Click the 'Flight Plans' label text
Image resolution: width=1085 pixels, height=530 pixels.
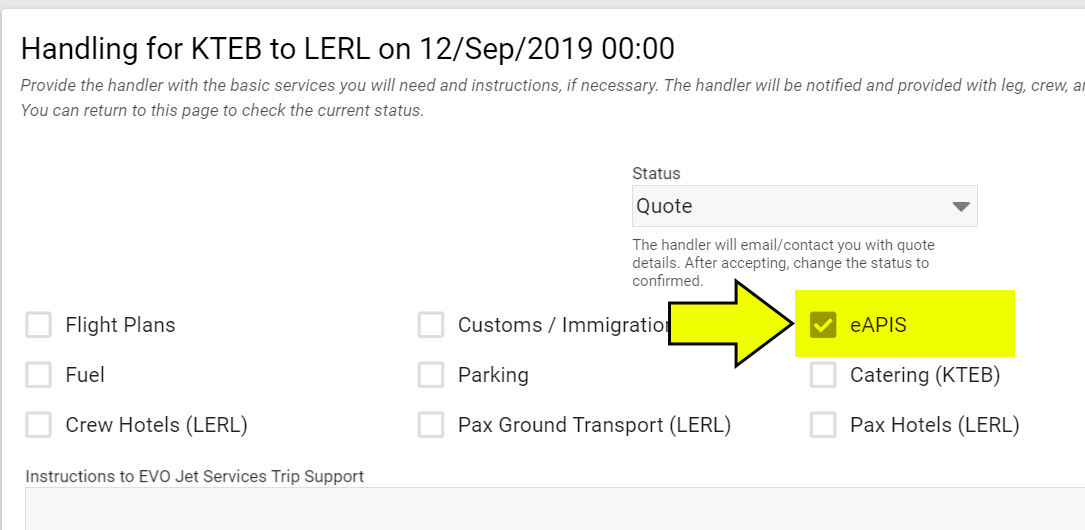pos(120,325)
